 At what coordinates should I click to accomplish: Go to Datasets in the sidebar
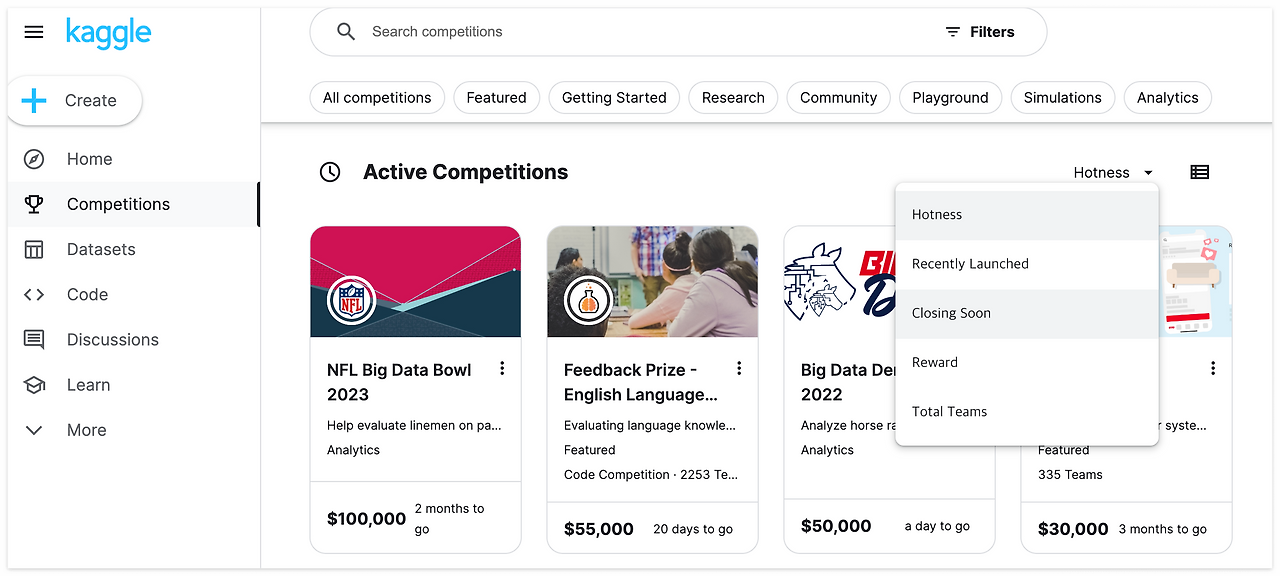pos(100,249)
